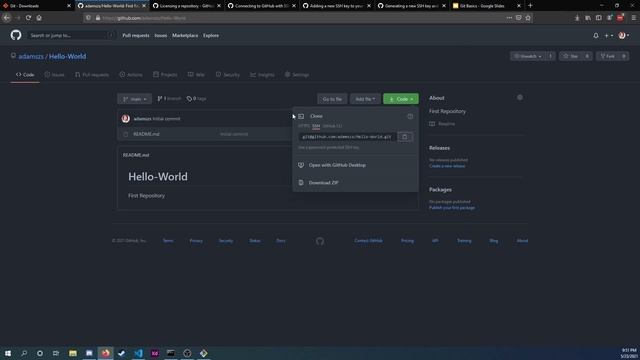Open README.md file link
This screenshot has height=360, width=640.
click(x=146, y=134)
